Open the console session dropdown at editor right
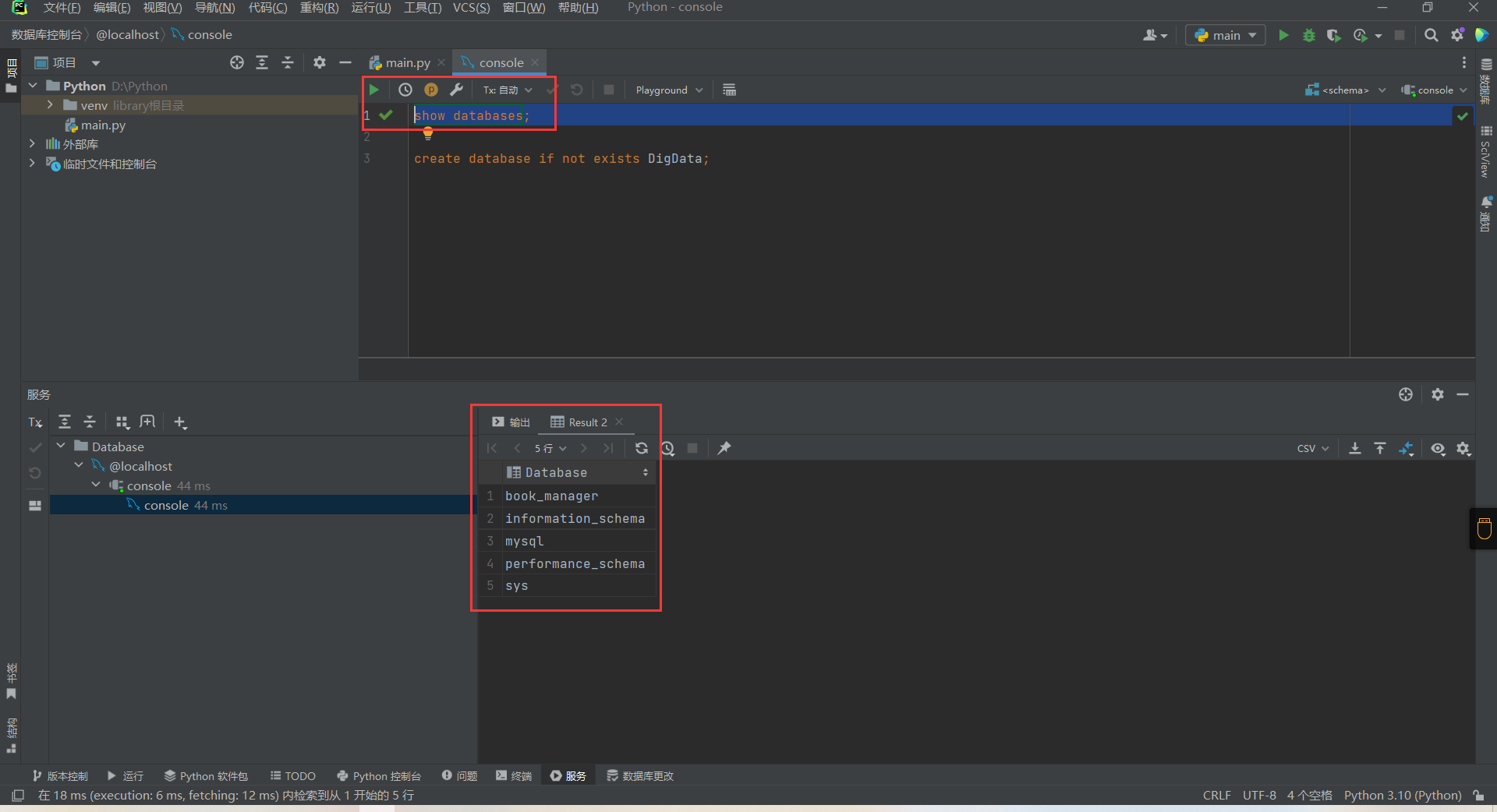1497x812 pixels. point(1434,90)
